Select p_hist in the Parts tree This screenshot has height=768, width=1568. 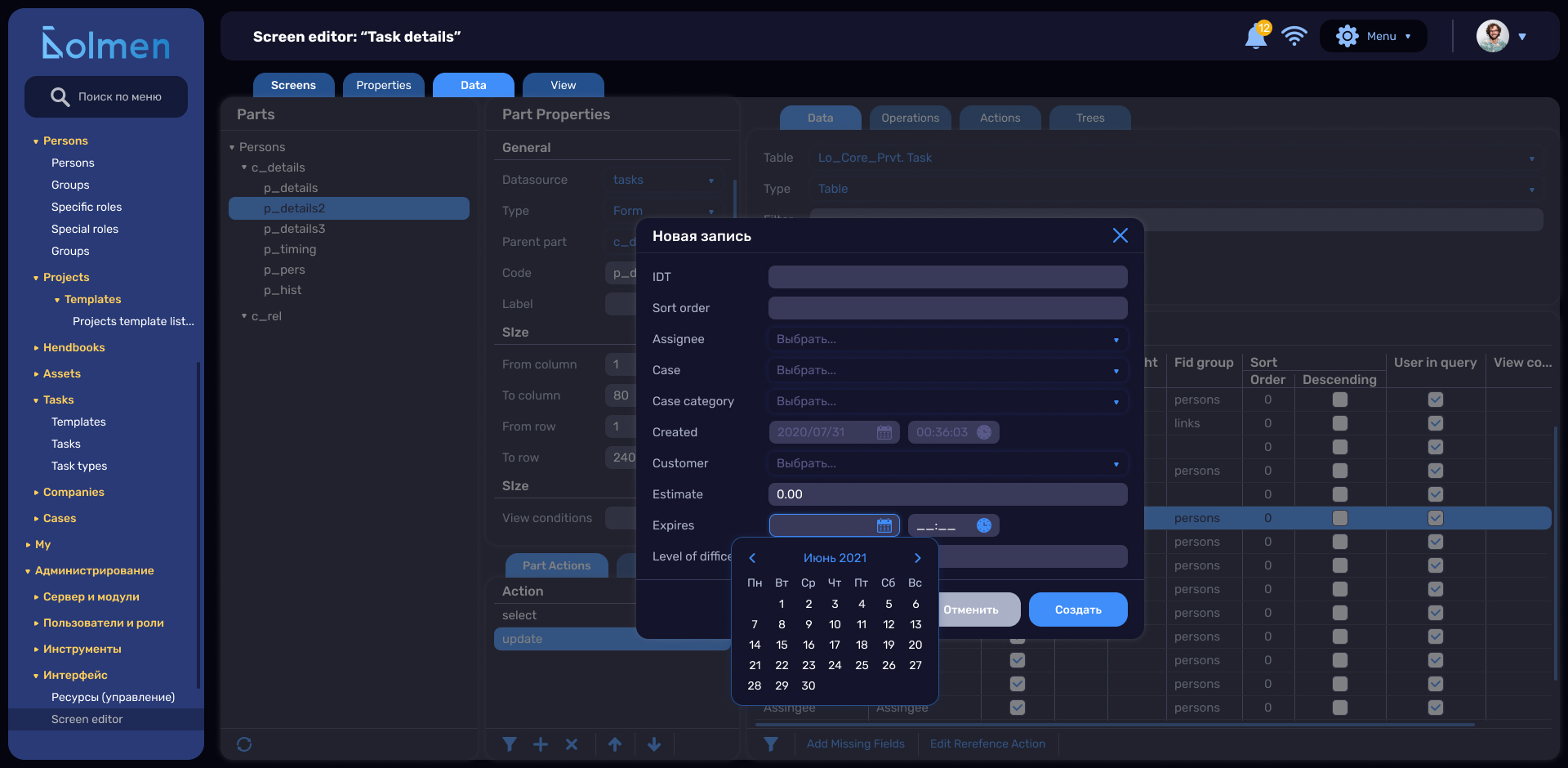[283, 290]
